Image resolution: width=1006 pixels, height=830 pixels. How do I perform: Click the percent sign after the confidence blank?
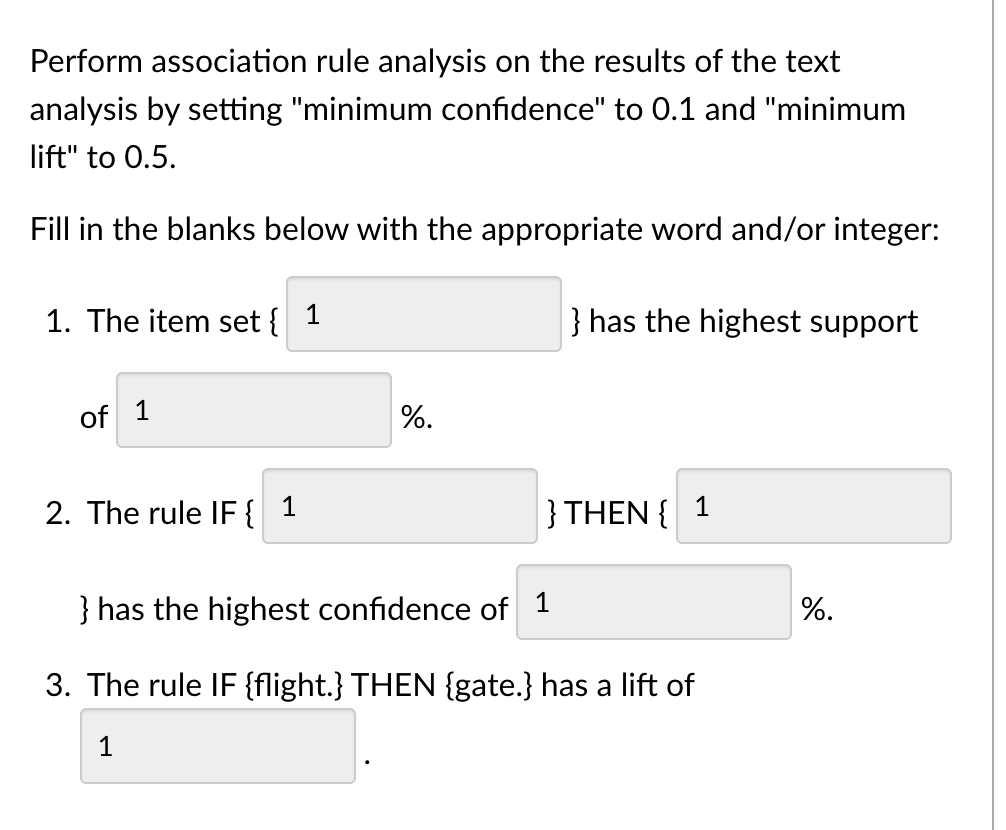tap(812, 608)
